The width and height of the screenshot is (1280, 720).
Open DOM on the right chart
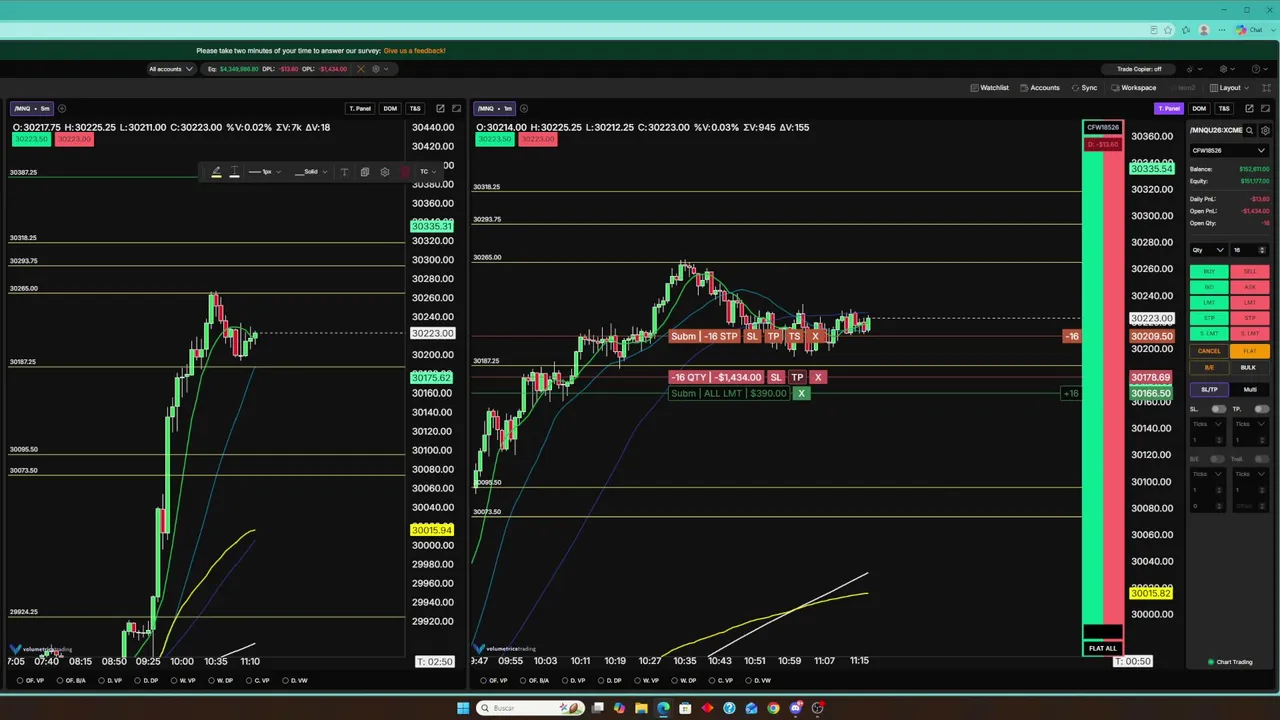click(1199, 108)
